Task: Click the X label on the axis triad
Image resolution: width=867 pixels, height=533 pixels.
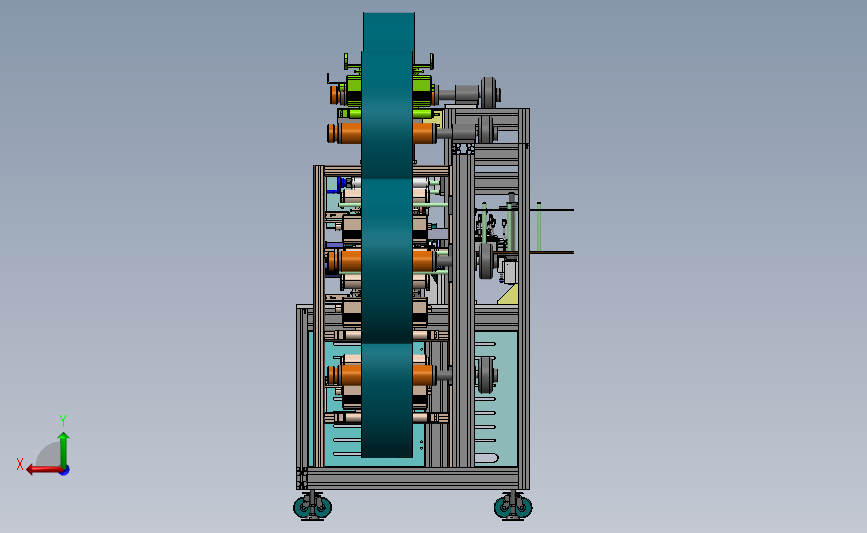Action: (20, 464)
